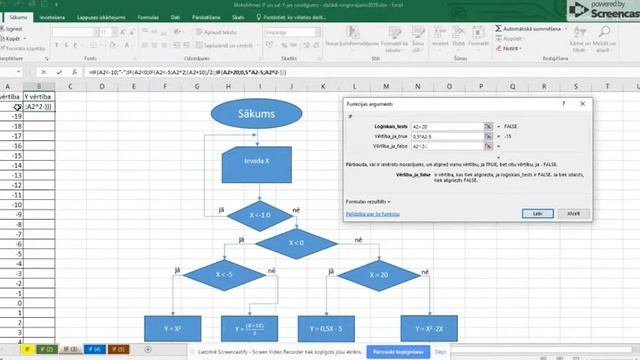Viewport: 640px width, 360px height.
Task: Click the blue stop sharing button
Action: tap(398, 351)
